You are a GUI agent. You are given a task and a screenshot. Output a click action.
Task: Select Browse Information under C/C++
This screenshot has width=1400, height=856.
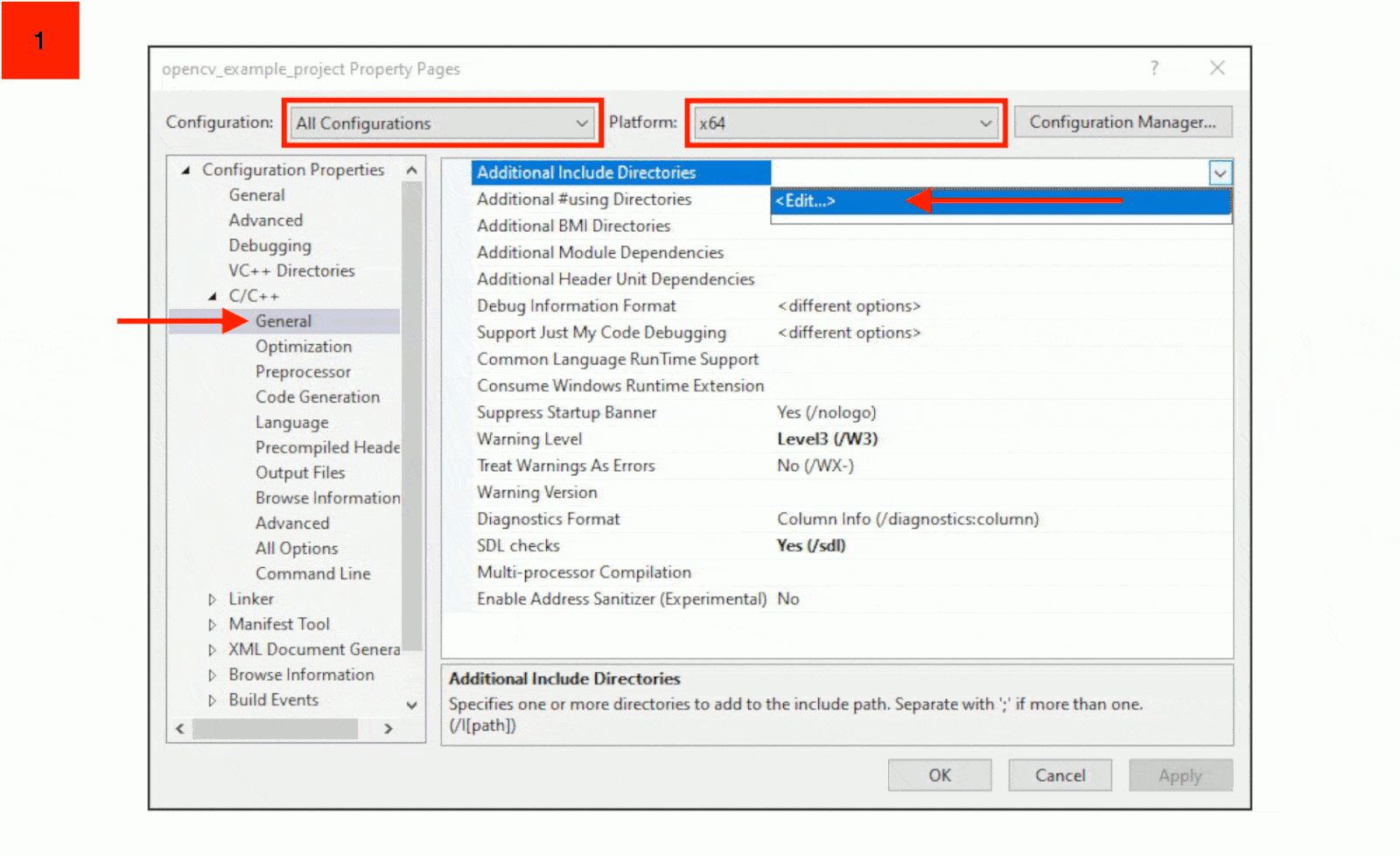click(327, 498)
